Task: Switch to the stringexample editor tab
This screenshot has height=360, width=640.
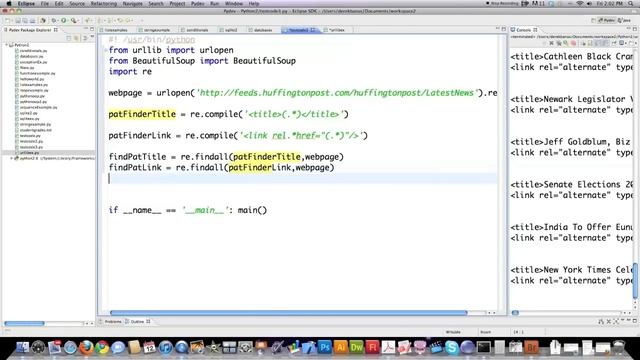Action: tap(154, 30)
